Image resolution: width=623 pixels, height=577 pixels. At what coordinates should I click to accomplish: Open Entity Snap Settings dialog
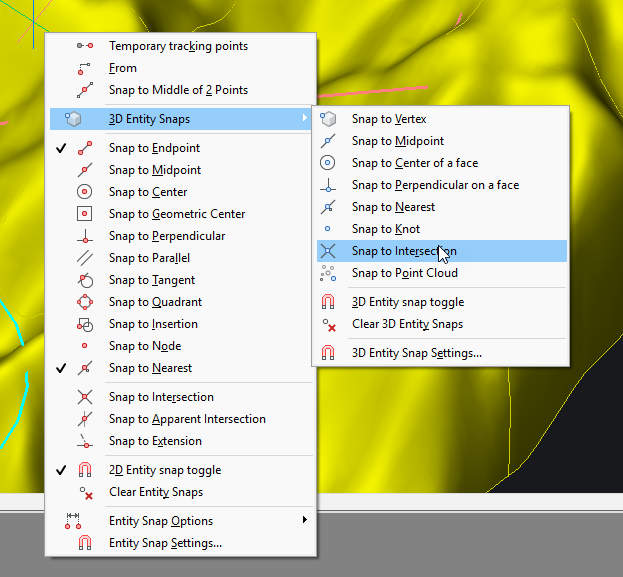[165, 543]
